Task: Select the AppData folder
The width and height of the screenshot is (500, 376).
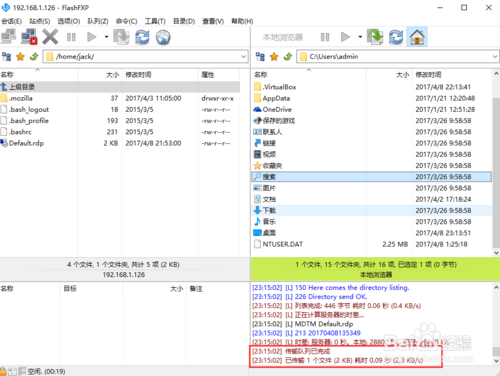Action: click(x=372, y=98)
